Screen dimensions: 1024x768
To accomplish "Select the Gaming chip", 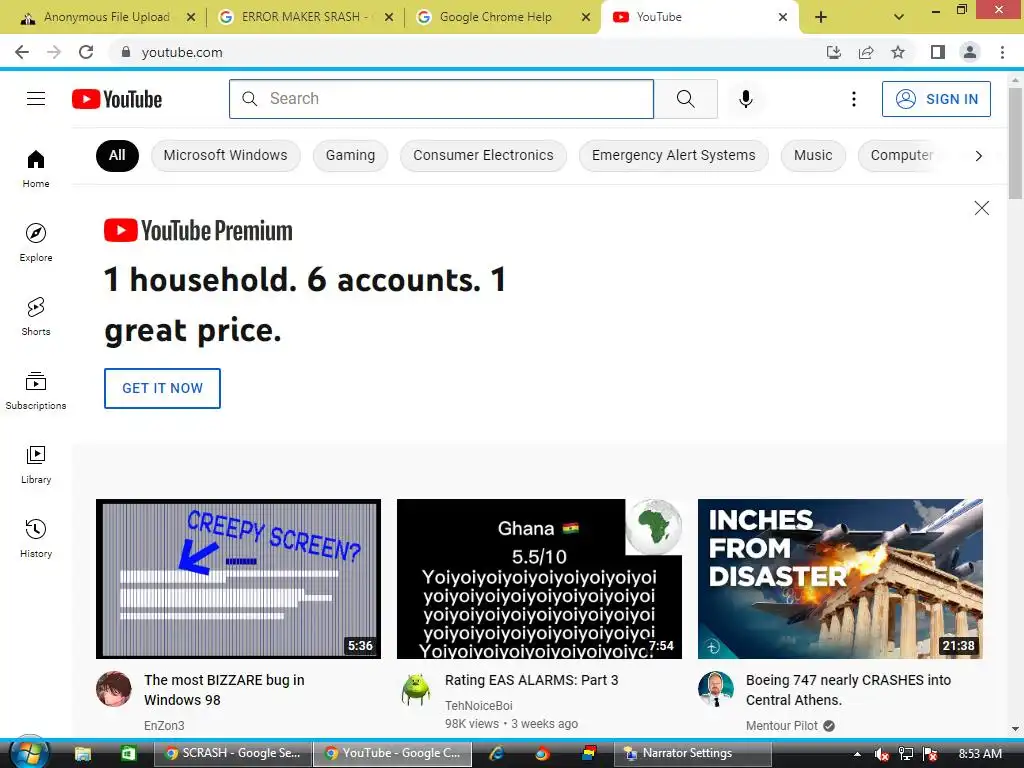I will click(x=350, y=155).
